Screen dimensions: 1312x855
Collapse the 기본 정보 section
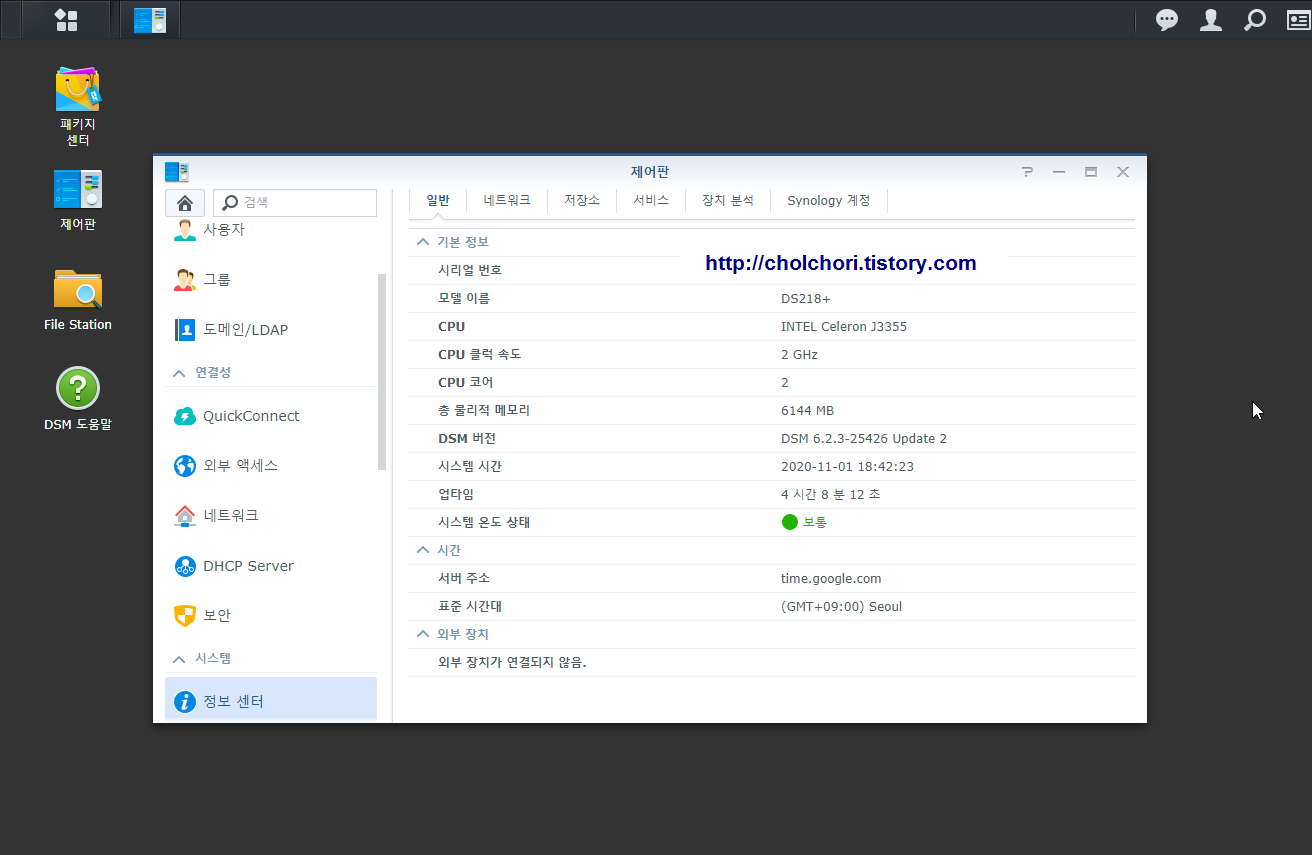[422, 242]
